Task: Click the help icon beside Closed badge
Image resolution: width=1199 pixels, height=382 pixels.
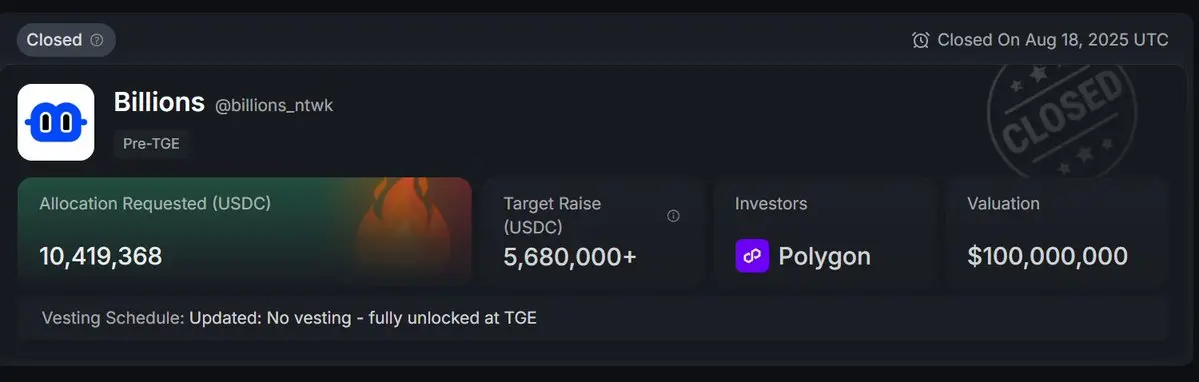Action: click(96, 40)
